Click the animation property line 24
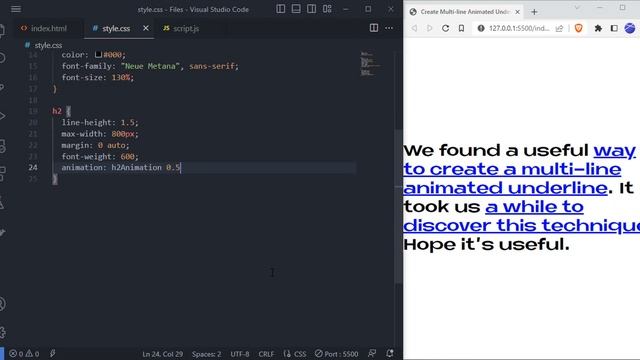The height and width of the screenshot is (360, 640). point(121,167)
